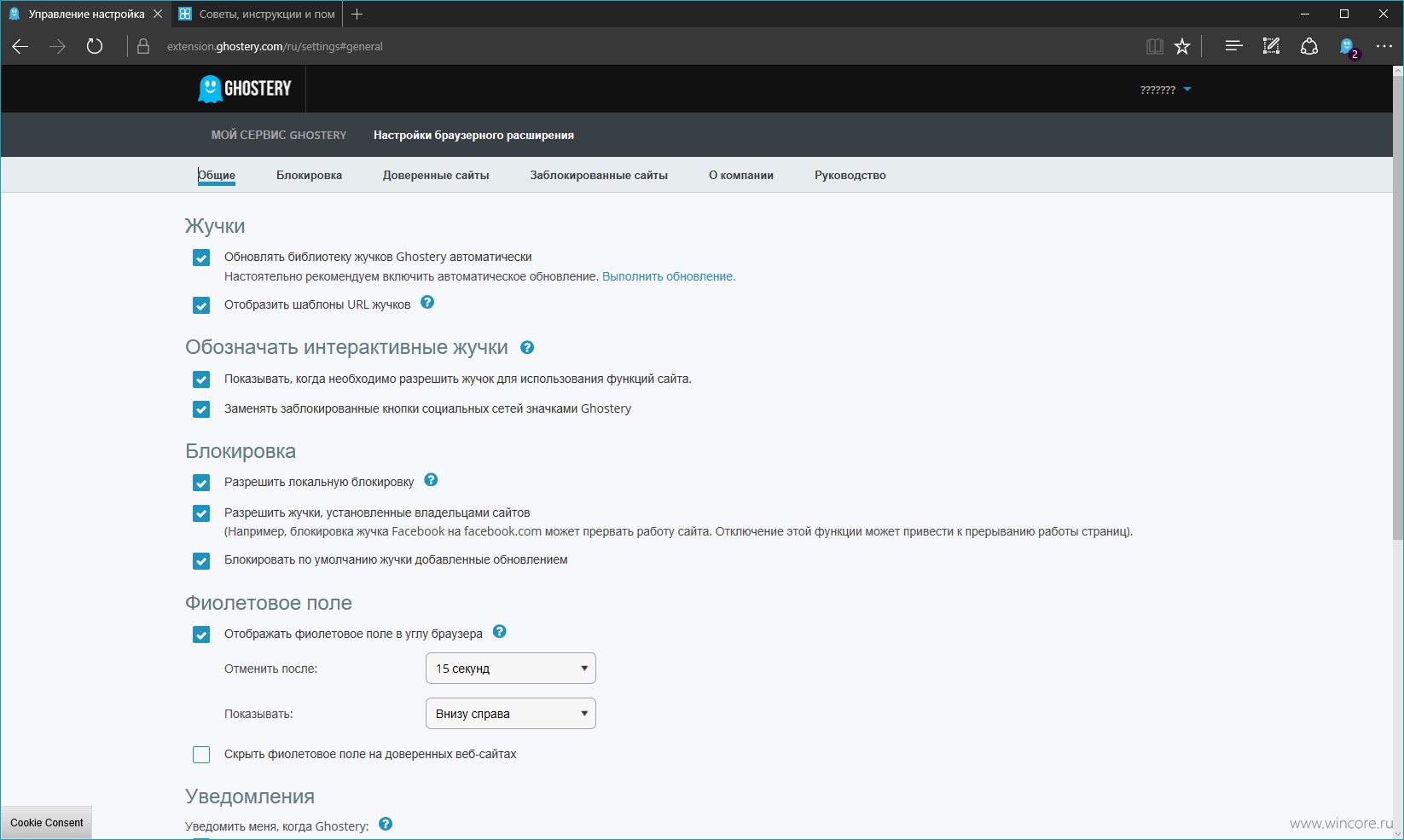Open the 15 секунд dropdown
This screenshot has width=1404, height=840.
(510, 669)
